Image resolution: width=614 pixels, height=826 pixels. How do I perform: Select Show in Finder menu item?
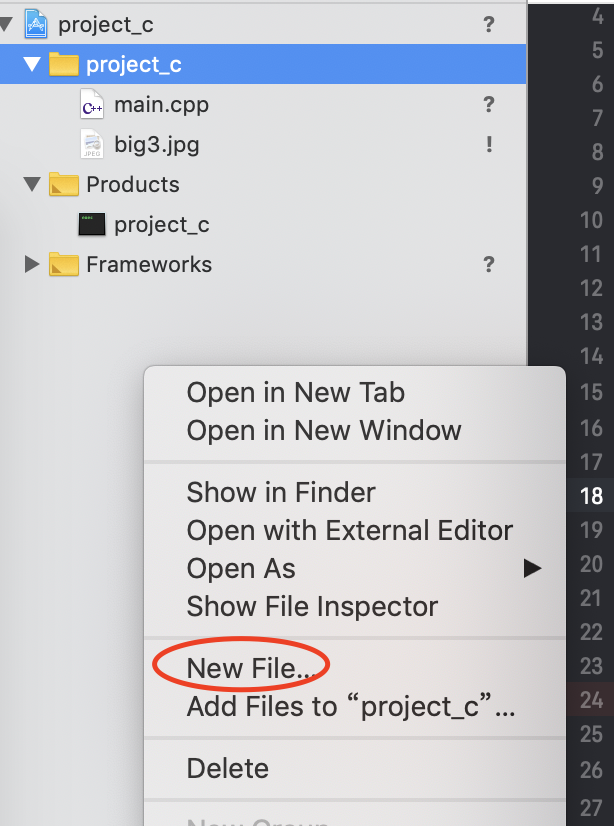click(x=281, y=493)
